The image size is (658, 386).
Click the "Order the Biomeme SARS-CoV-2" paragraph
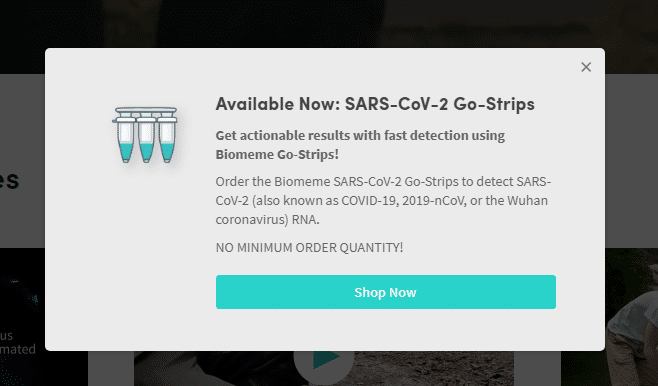tap(383, 200)
